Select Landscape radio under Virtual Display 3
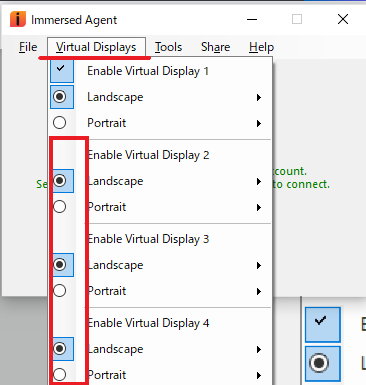366x385 pixels. (60, 265)
